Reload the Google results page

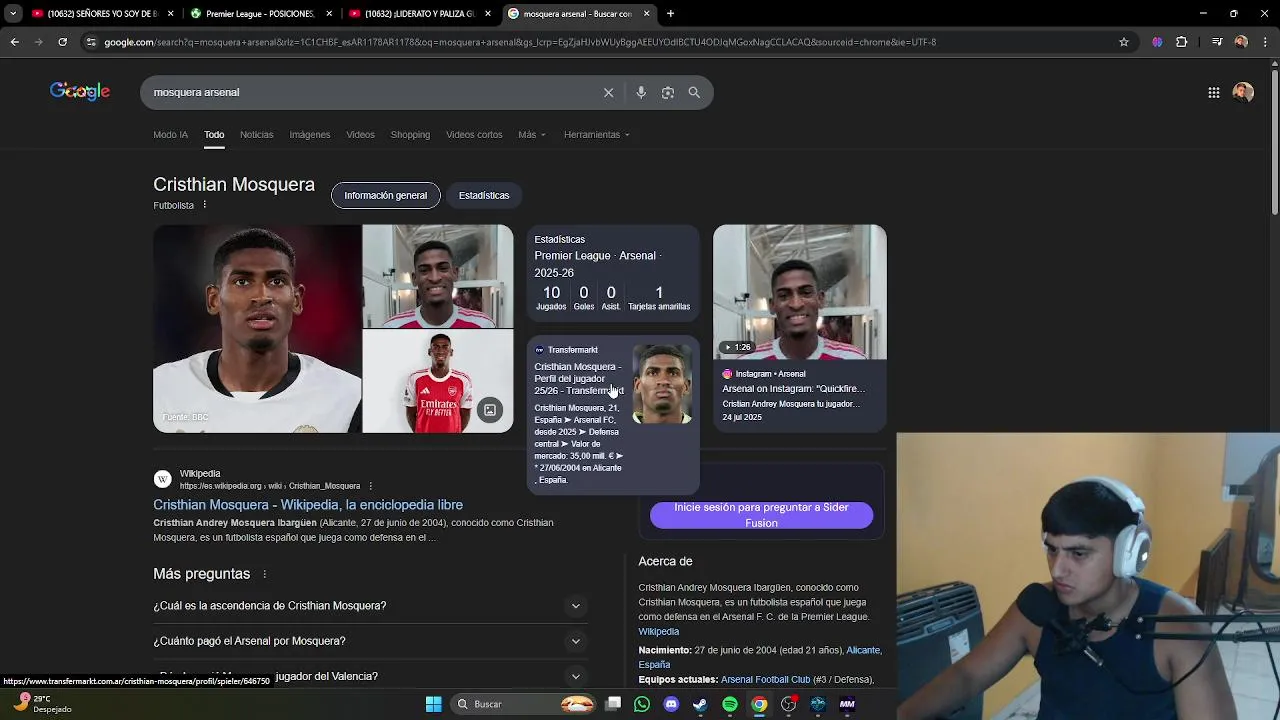pyautogui.click(x=62, y=42)
